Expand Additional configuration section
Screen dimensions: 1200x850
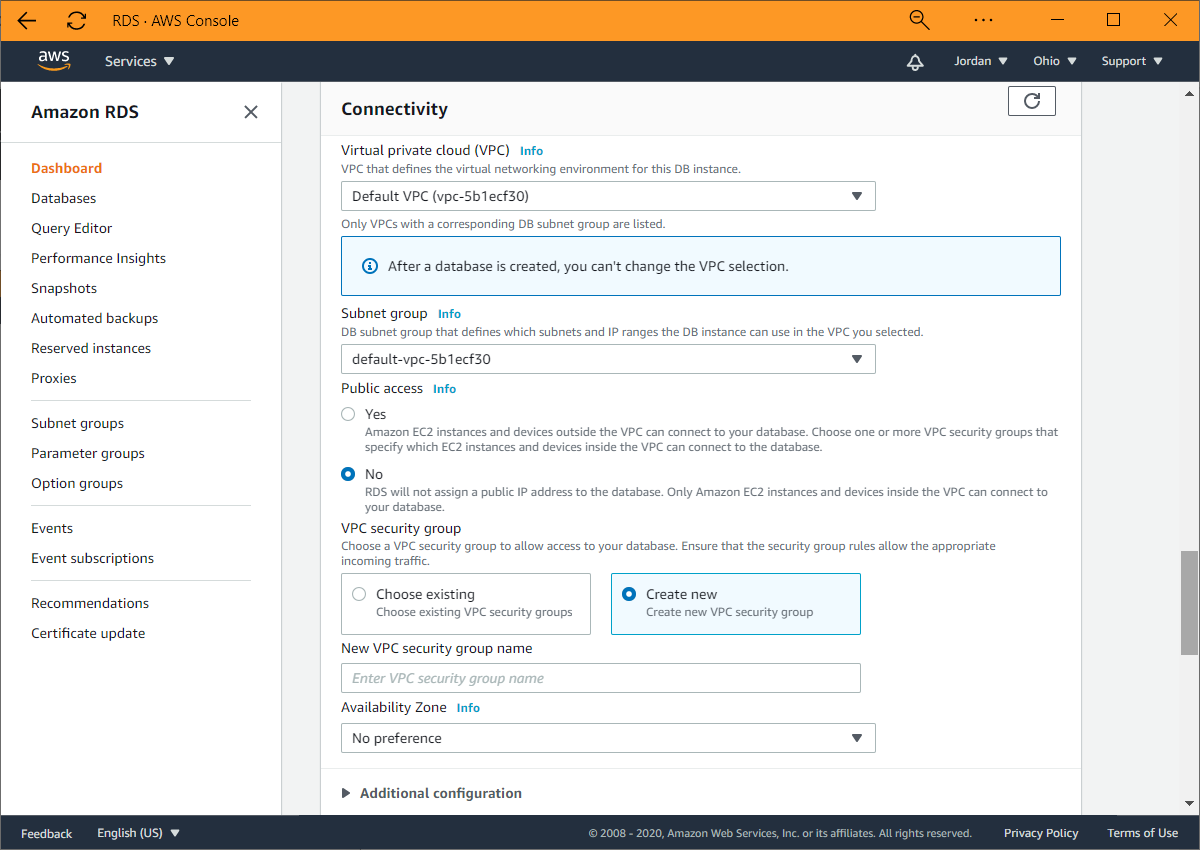pyautogui.click(x=432, y=793)
